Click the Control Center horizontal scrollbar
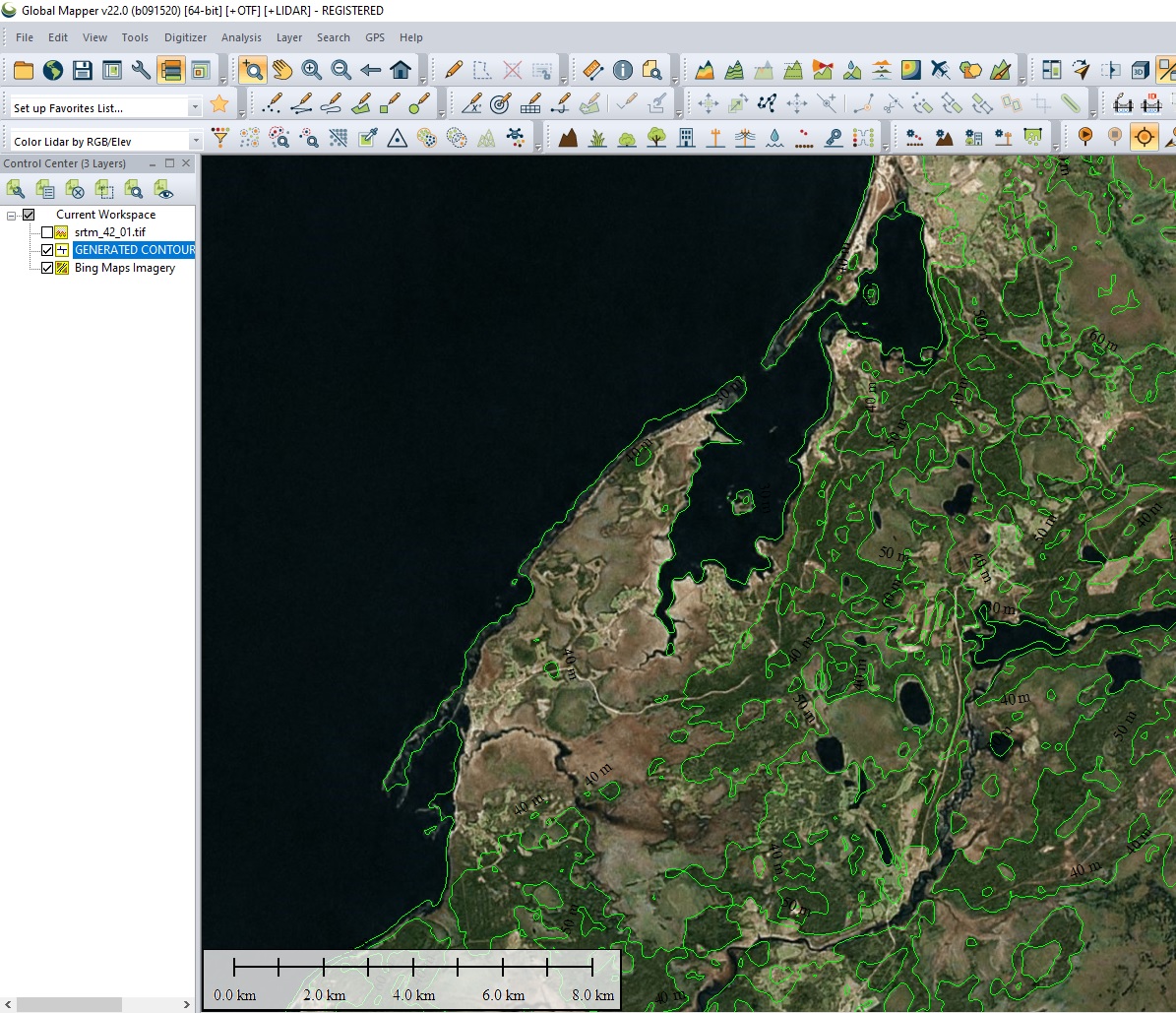Screen dimensions: 1176x1013 pyautogui.click(x=69, y=1004)
